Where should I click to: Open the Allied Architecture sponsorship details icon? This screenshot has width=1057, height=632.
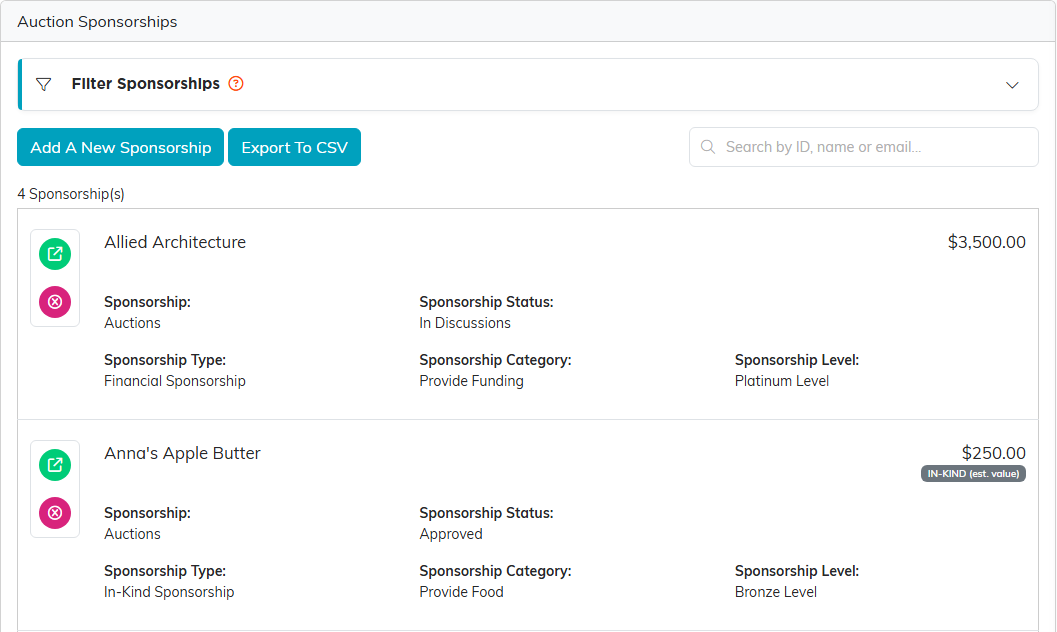click(55, 254)
